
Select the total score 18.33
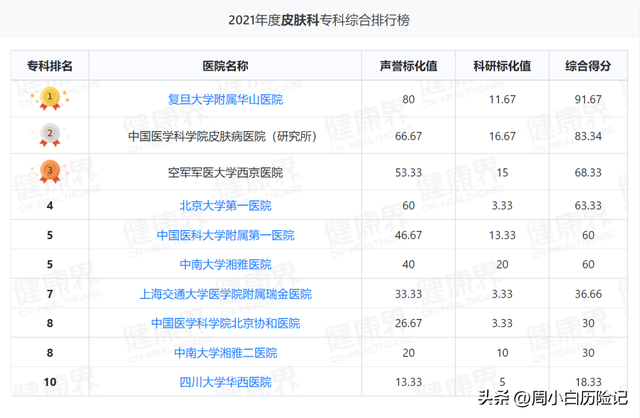pos(588,382)
